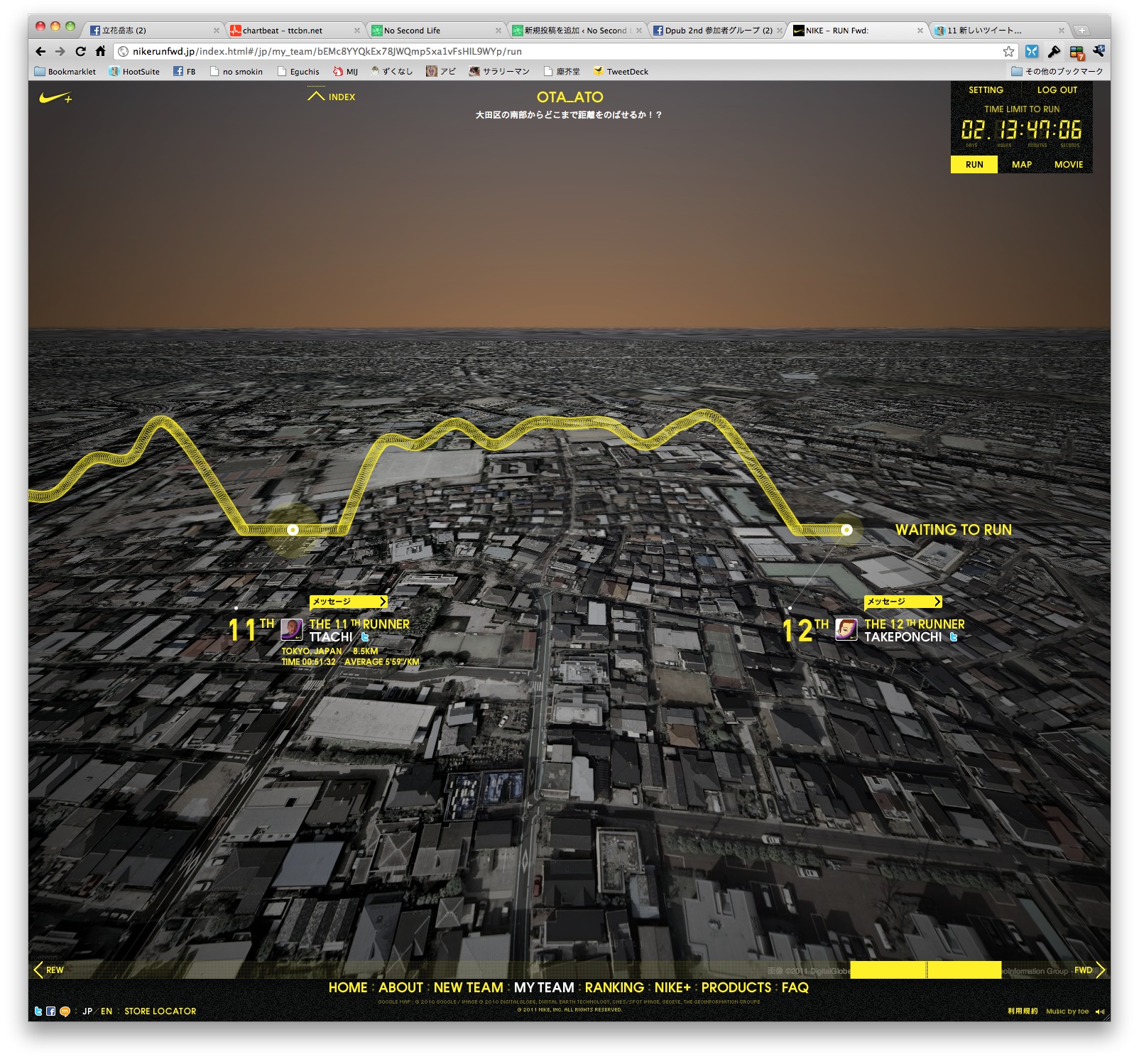This screenshot has width=1139, height=1064.
Task: Click the Nike+ swoosh logo
Action: (x=55, y=98)
